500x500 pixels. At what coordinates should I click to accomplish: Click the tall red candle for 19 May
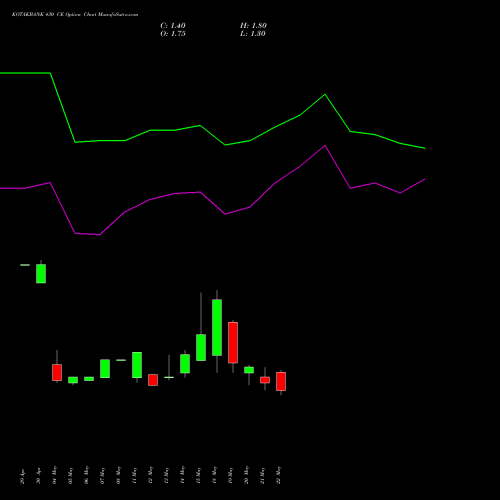click(233, 343)
